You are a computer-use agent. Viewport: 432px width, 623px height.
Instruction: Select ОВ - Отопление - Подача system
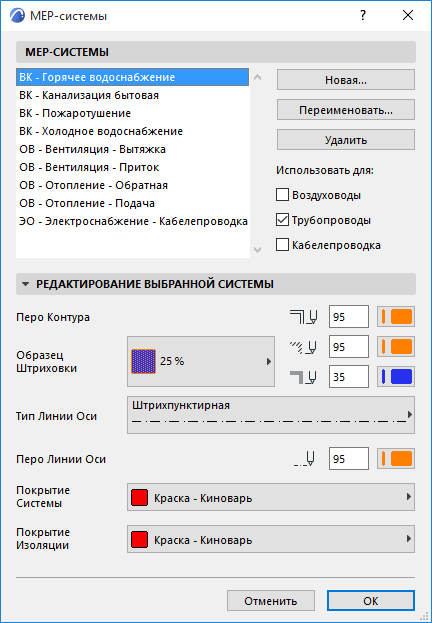(x=133, y=203)
